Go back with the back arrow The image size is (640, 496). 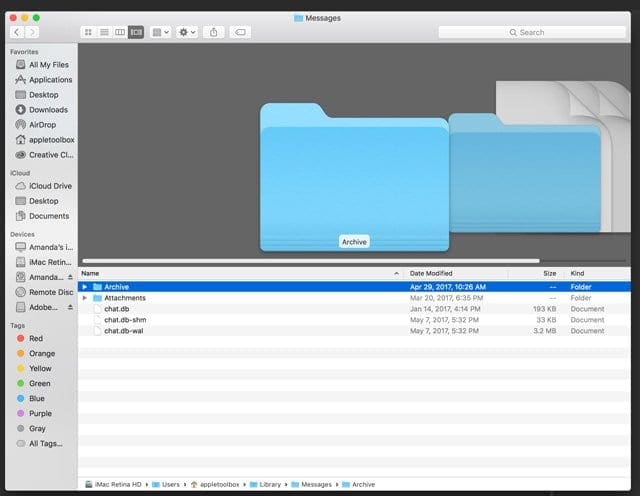click(17, 32)
